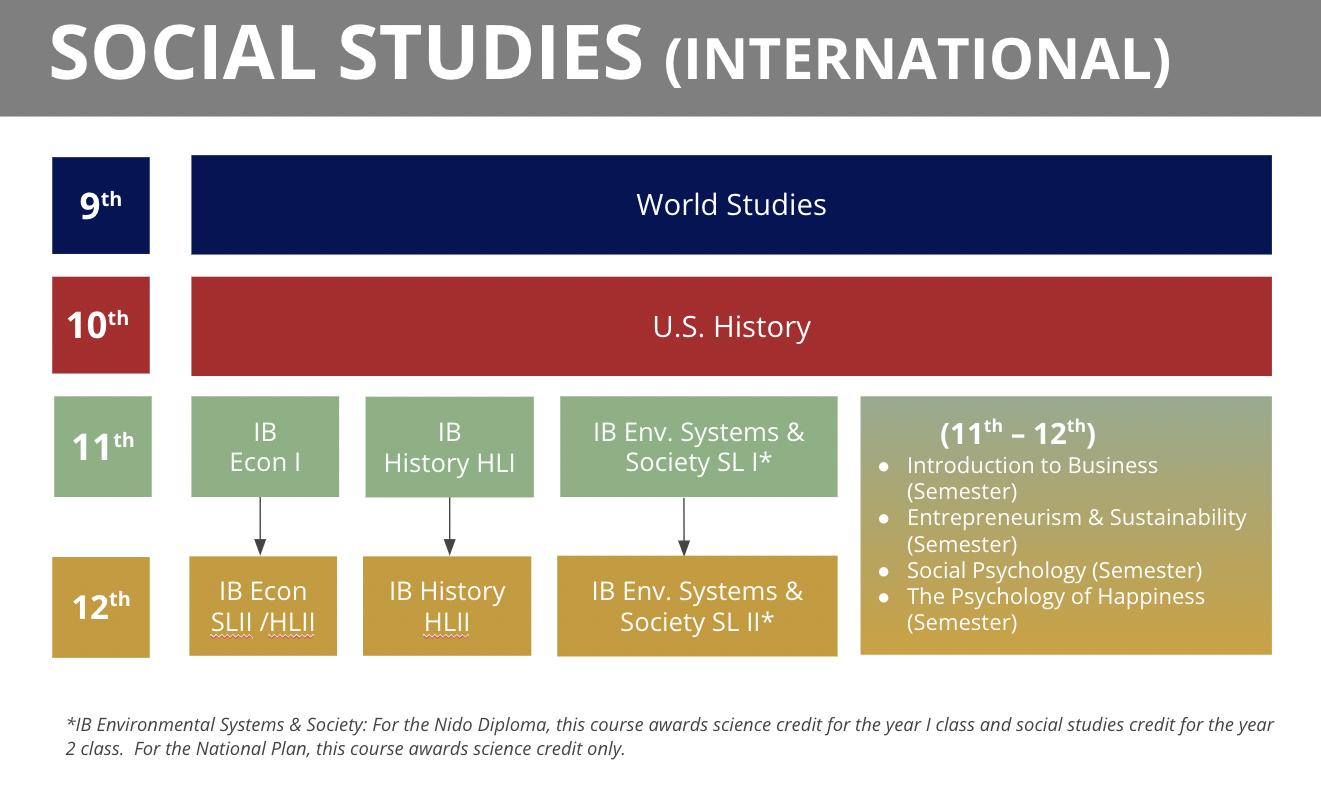Select the IB Econ SLII /HLII box

coord(263,606)
